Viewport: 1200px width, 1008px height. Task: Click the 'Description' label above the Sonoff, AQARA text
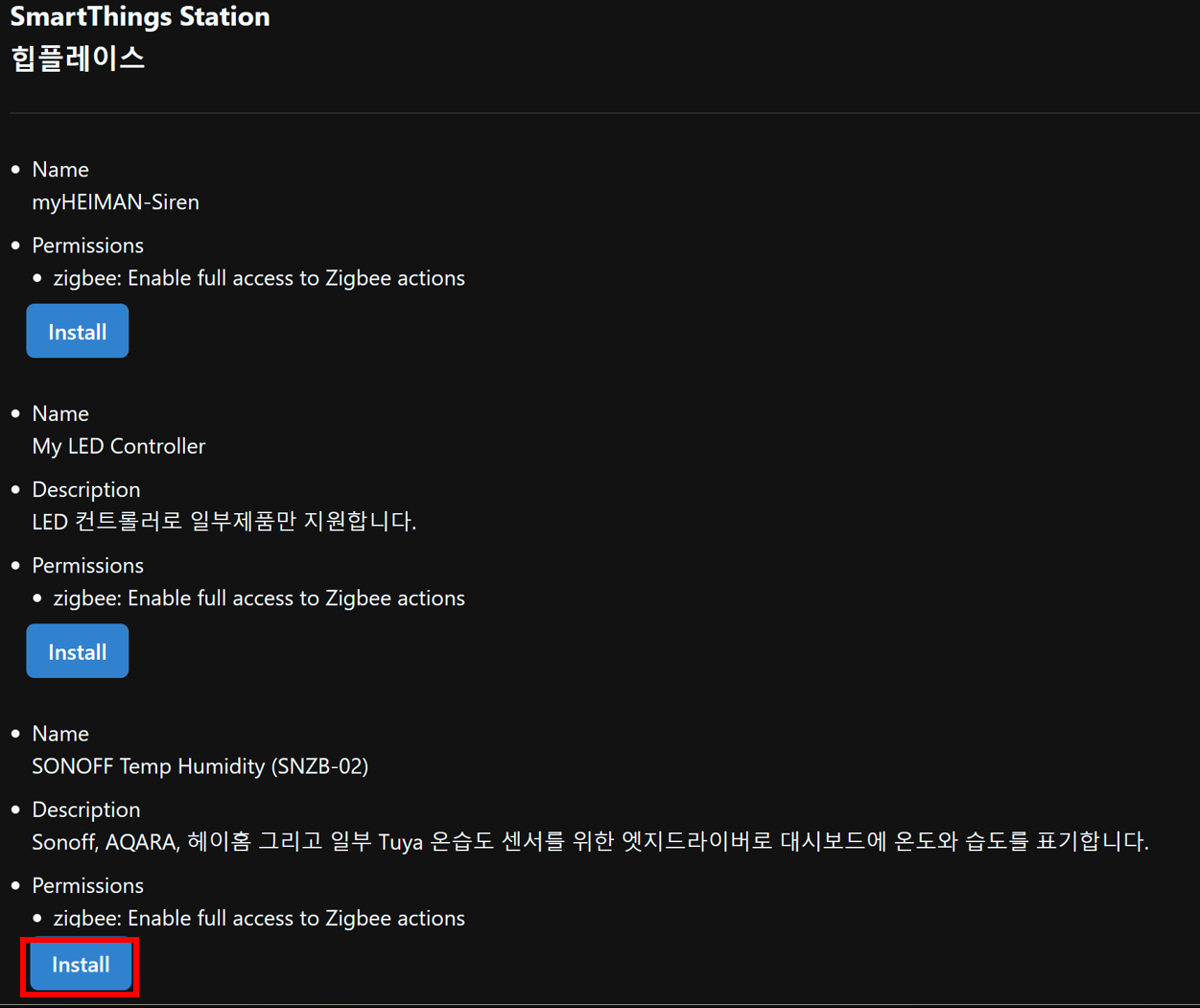(x=85, y=809)
